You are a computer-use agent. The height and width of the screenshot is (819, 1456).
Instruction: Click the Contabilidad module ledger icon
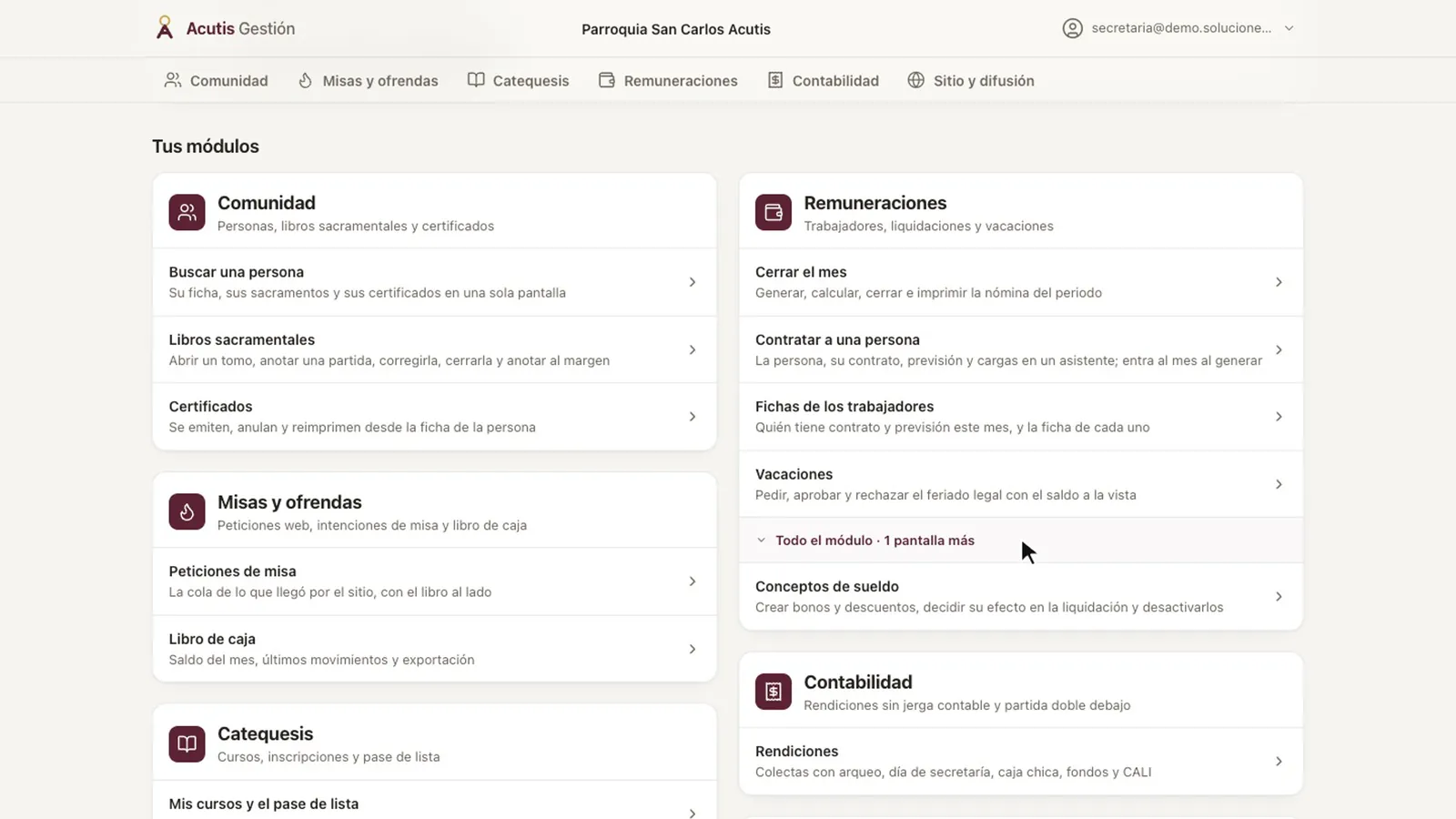pos(773,692)
